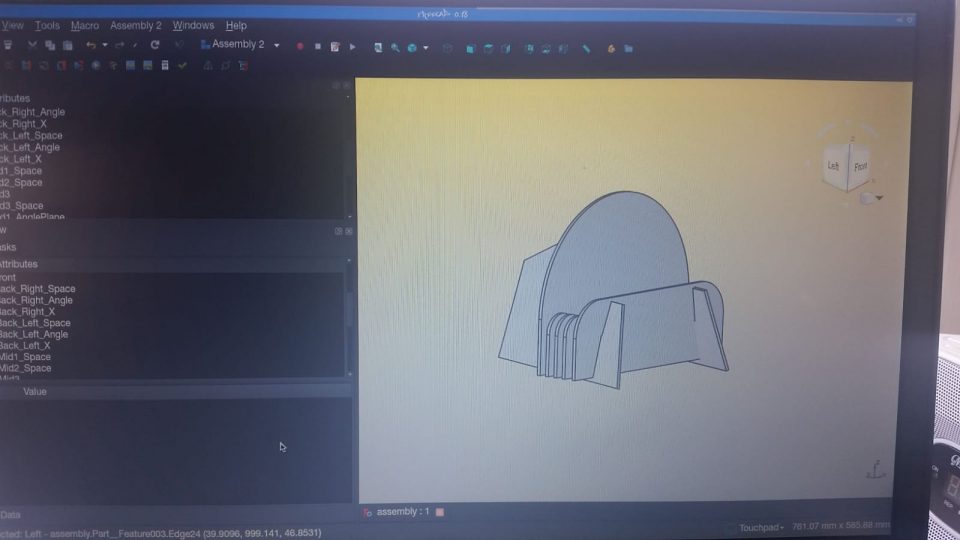The image size is (960, 540).
Task: Click the Create group folder icon
Action: (629, 49)
